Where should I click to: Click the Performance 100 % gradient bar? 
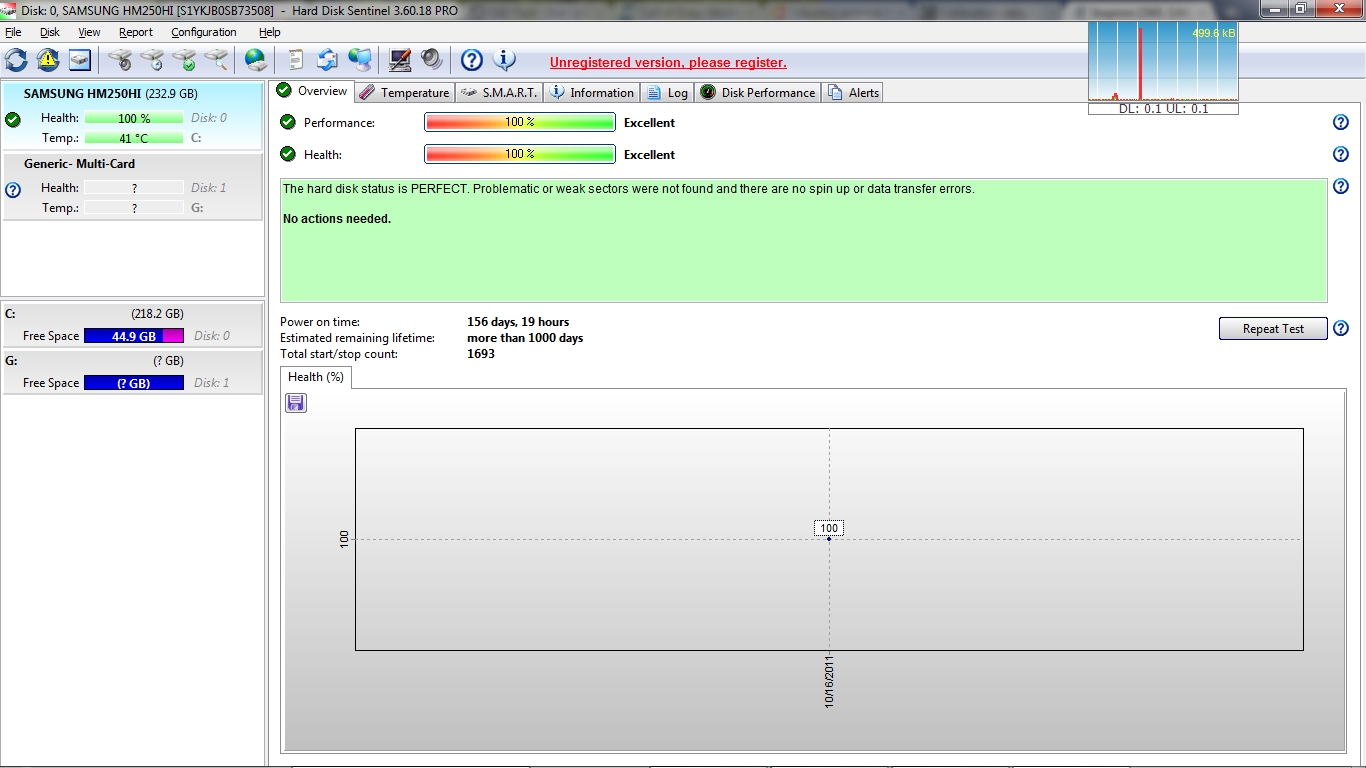[520, 122]
